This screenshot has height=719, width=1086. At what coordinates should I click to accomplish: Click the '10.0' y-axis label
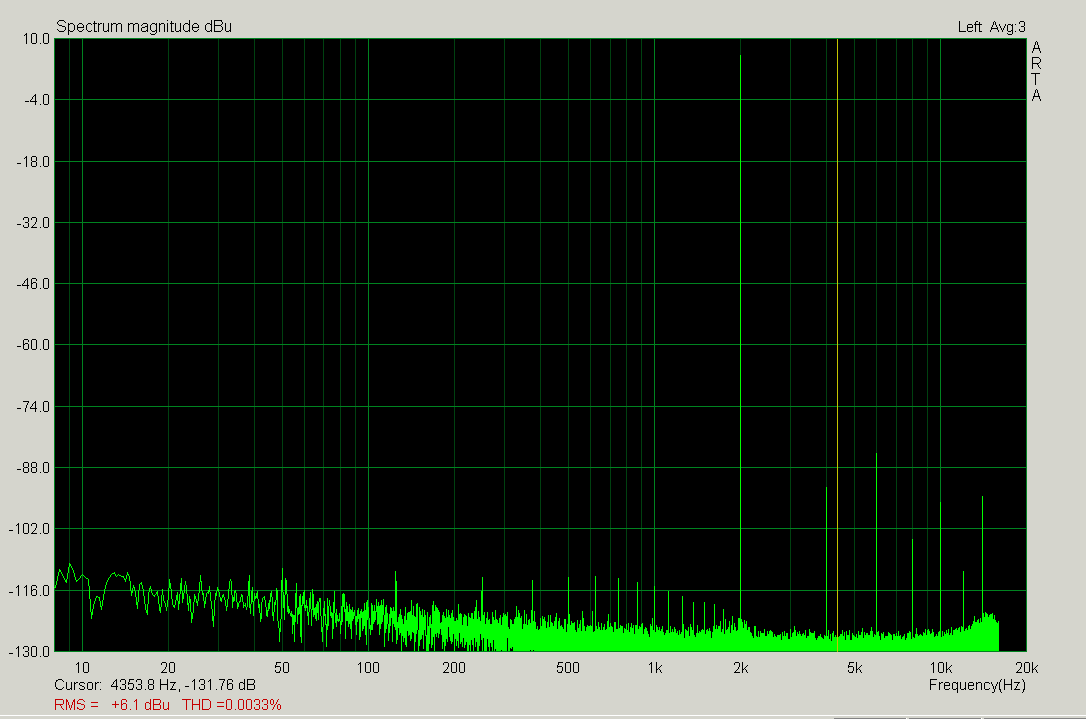36,39
